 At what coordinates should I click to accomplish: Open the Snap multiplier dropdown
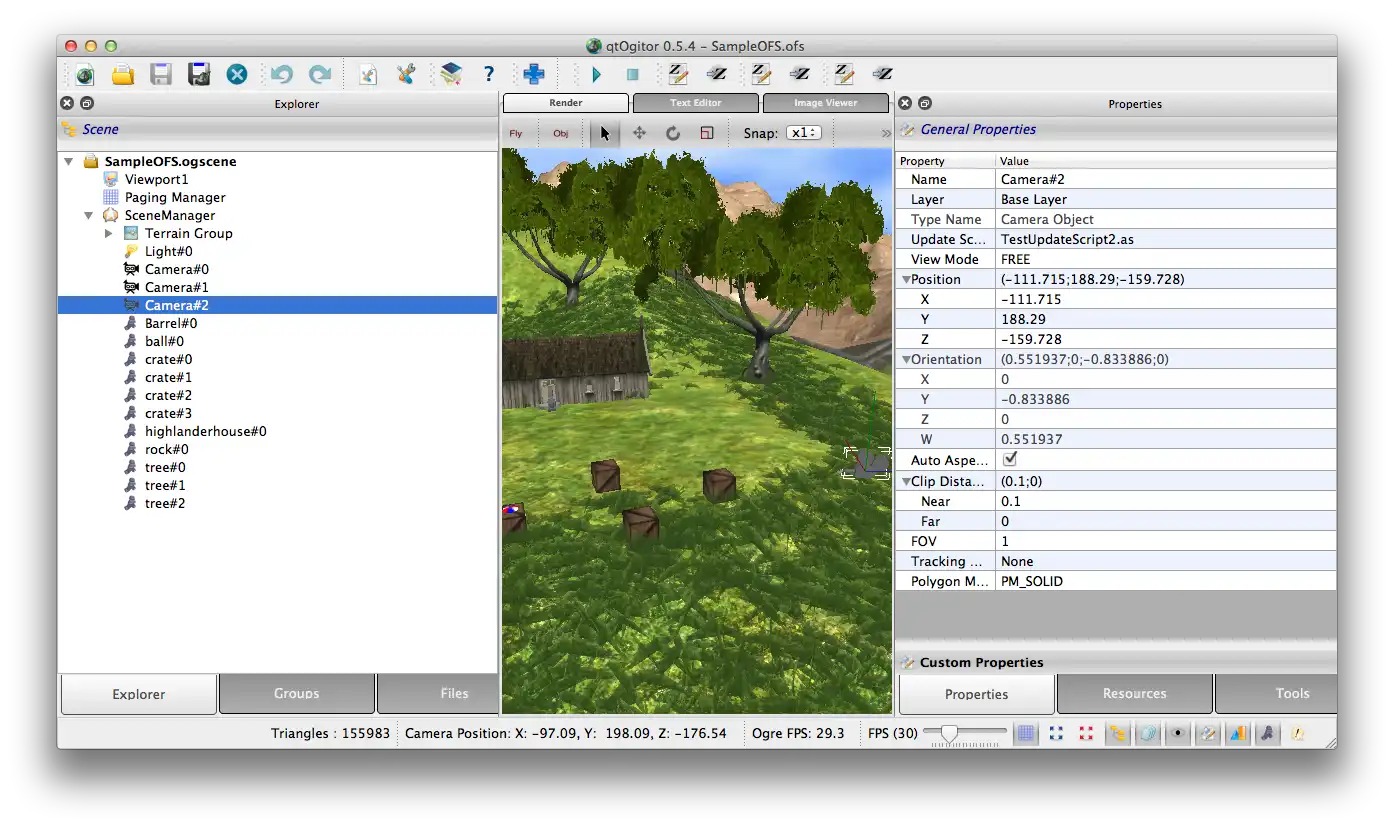click(x=803, y=133)
